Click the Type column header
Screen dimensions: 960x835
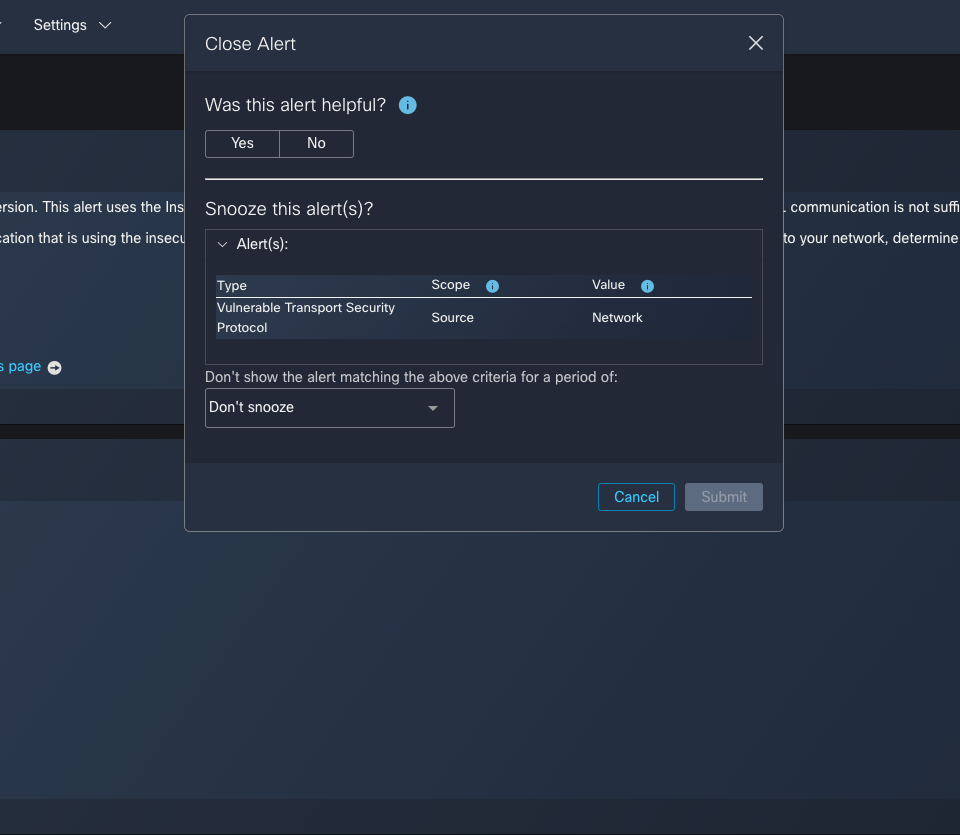231,285
